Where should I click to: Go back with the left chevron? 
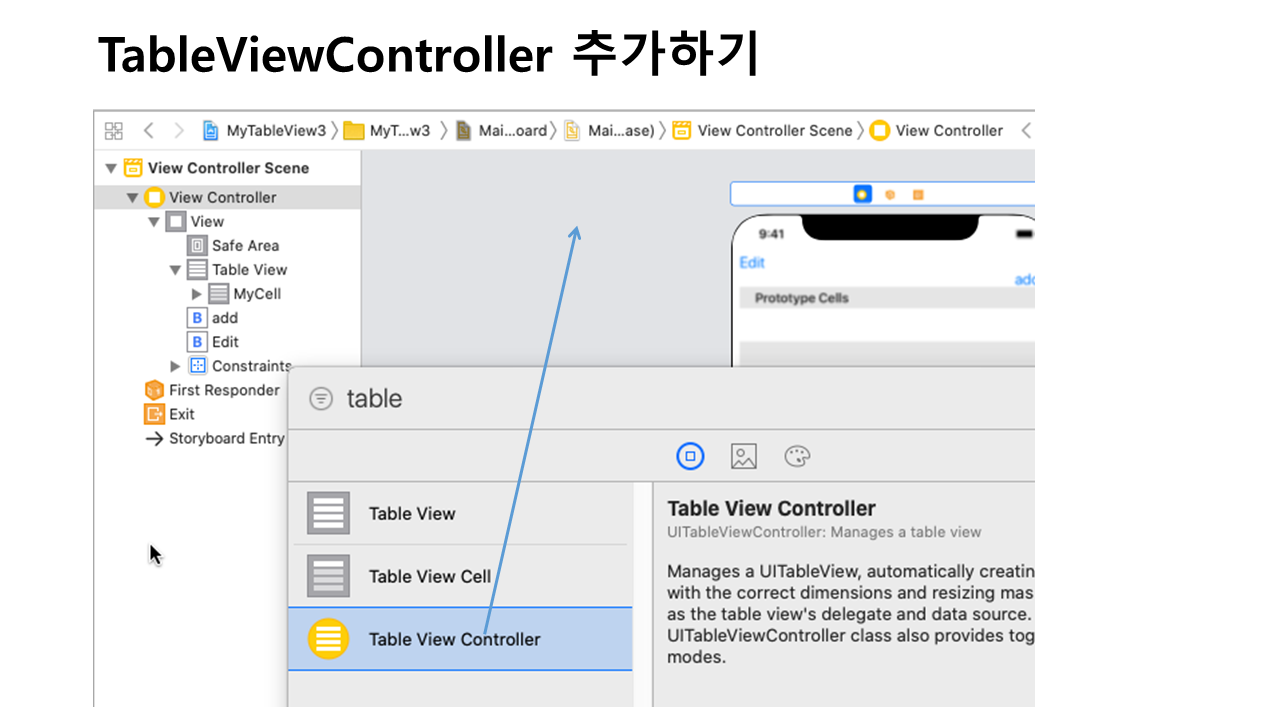pos(148,131)
